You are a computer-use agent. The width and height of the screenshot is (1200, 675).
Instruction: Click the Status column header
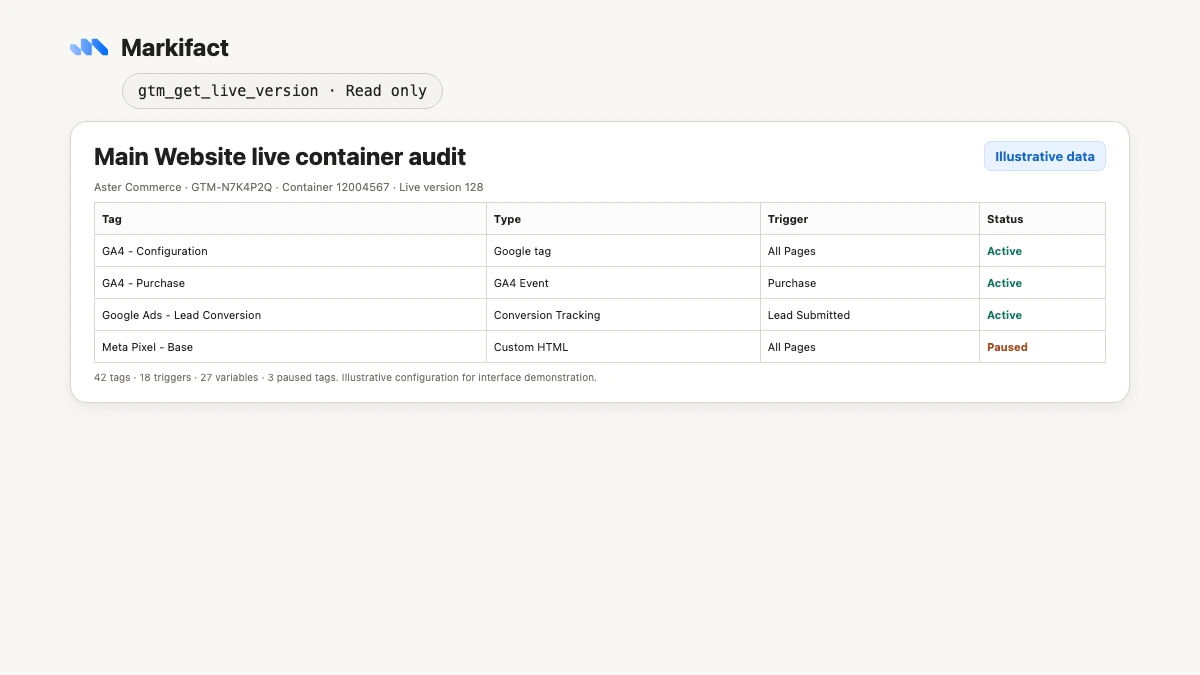[x=1042, y=219]
